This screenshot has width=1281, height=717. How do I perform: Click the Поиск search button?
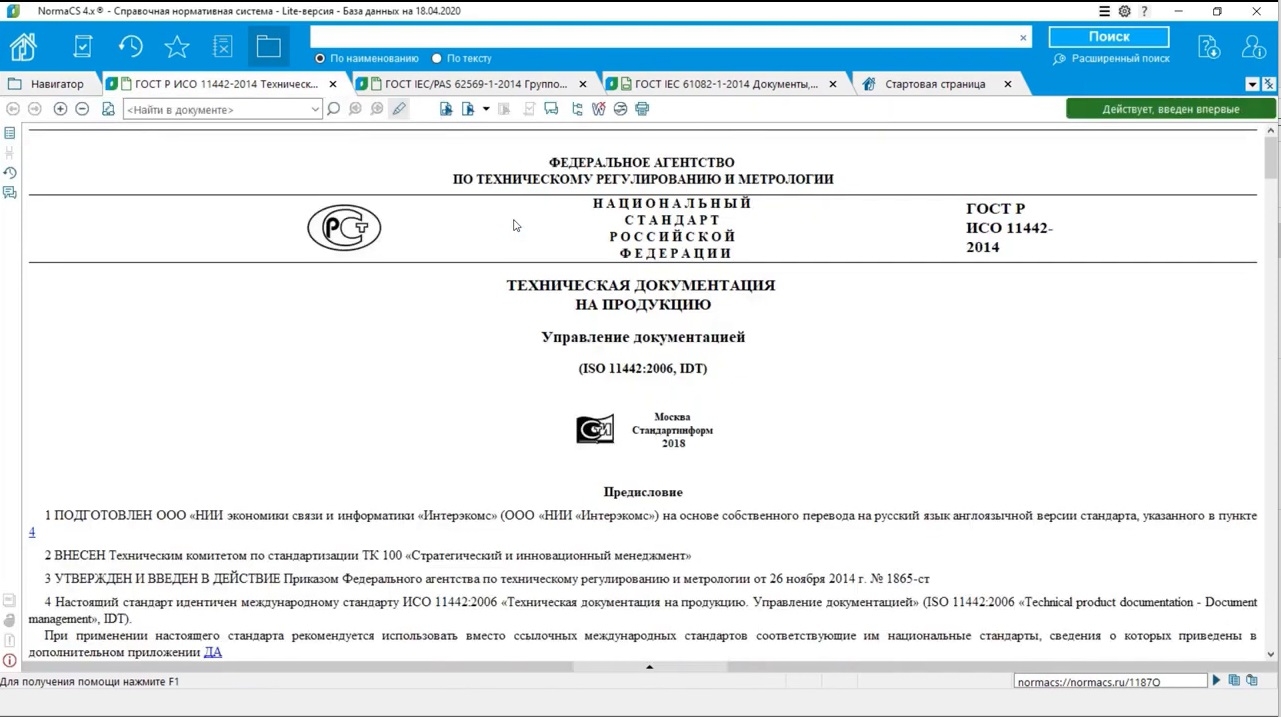coord(1109,37)
